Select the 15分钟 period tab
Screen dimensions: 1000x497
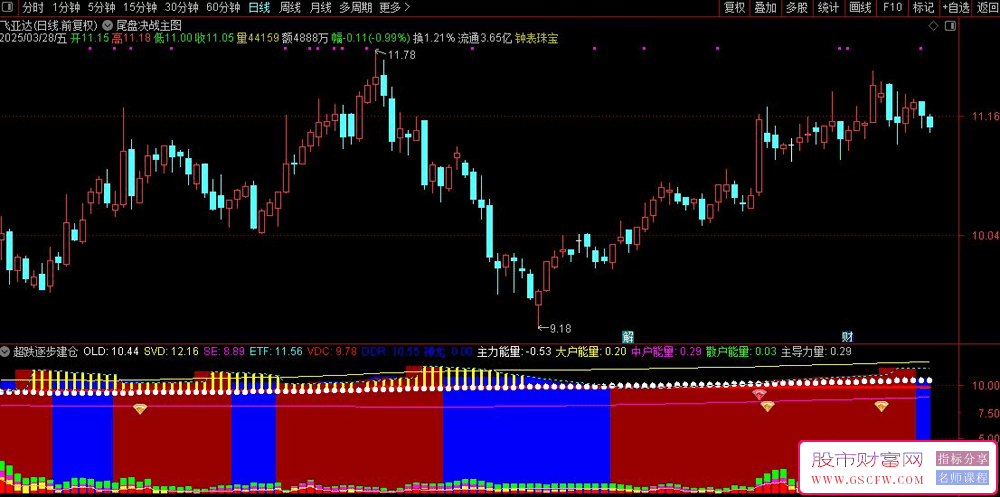140,8
